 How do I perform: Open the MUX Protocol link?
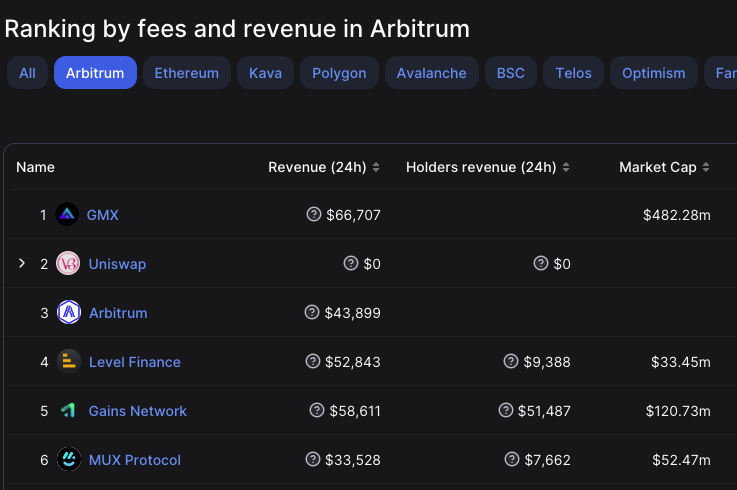click(135, 460)
